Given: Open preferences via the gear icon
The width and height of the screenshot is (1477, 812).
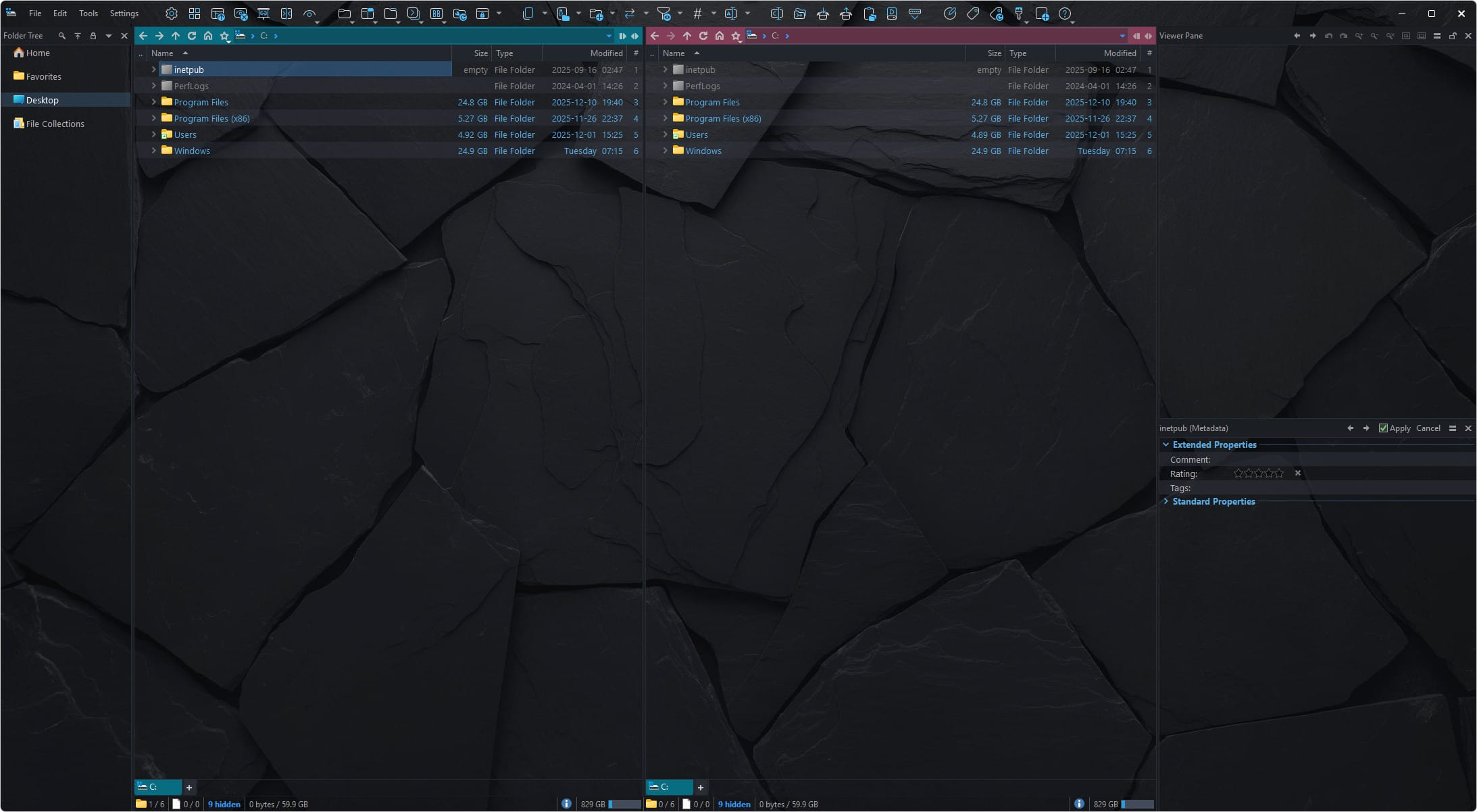Looking at the screenshot, I should click(x=172, y=14).
